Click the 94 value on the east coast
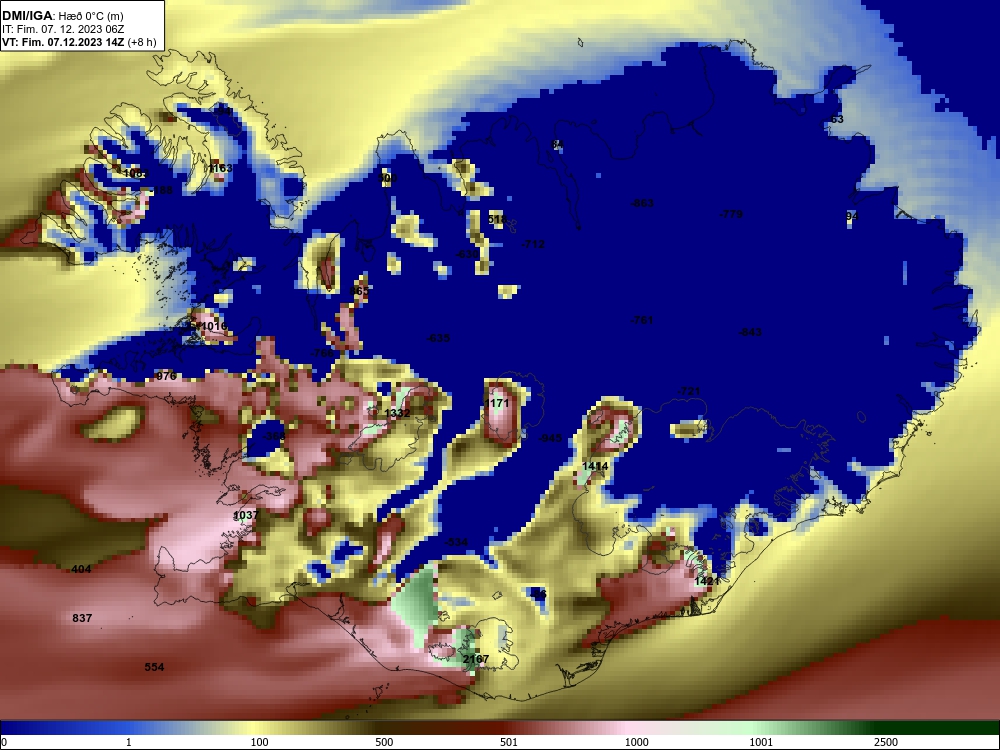This screenshot has height=750, width=1000. pyautogui.click(x=852, y=216)
